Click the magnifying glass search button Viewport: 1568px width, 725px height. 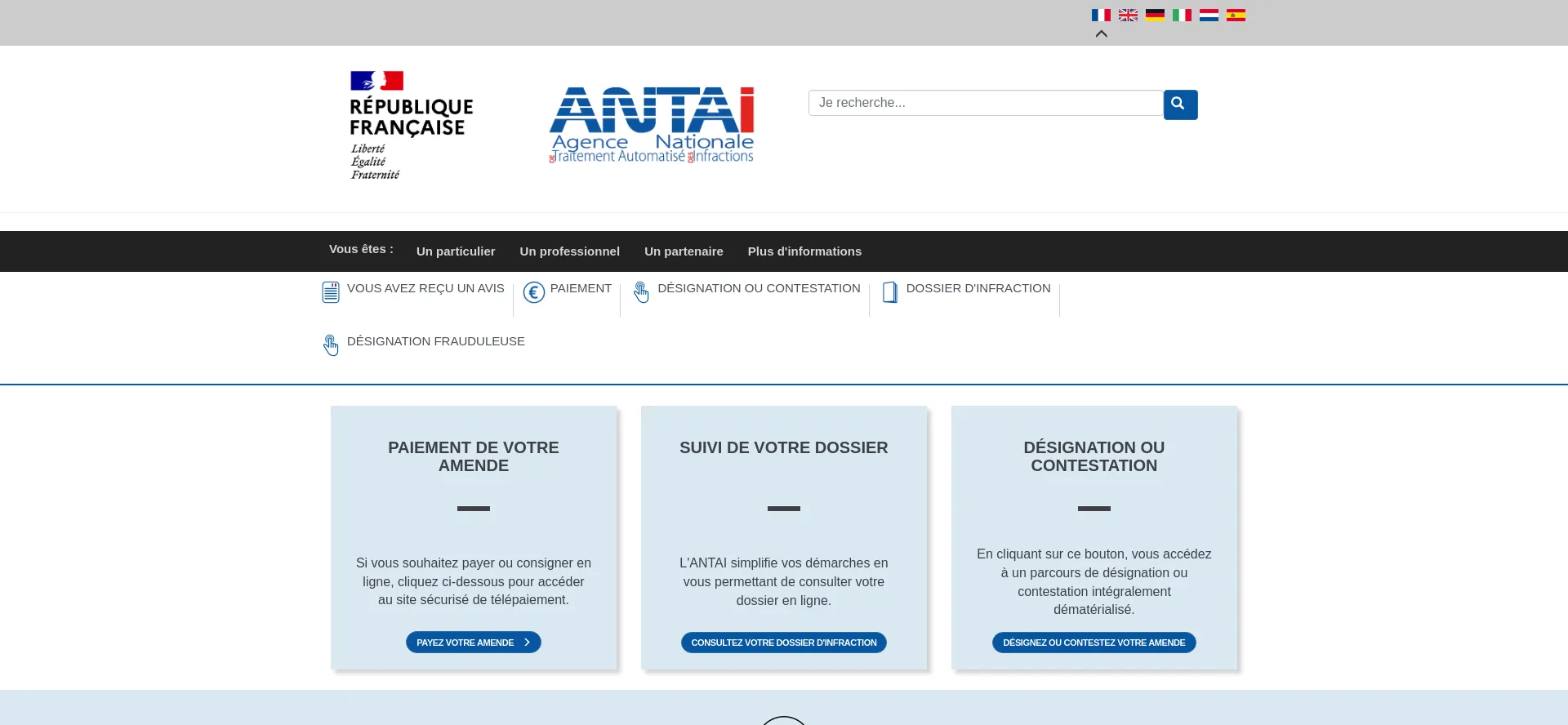1180,105
